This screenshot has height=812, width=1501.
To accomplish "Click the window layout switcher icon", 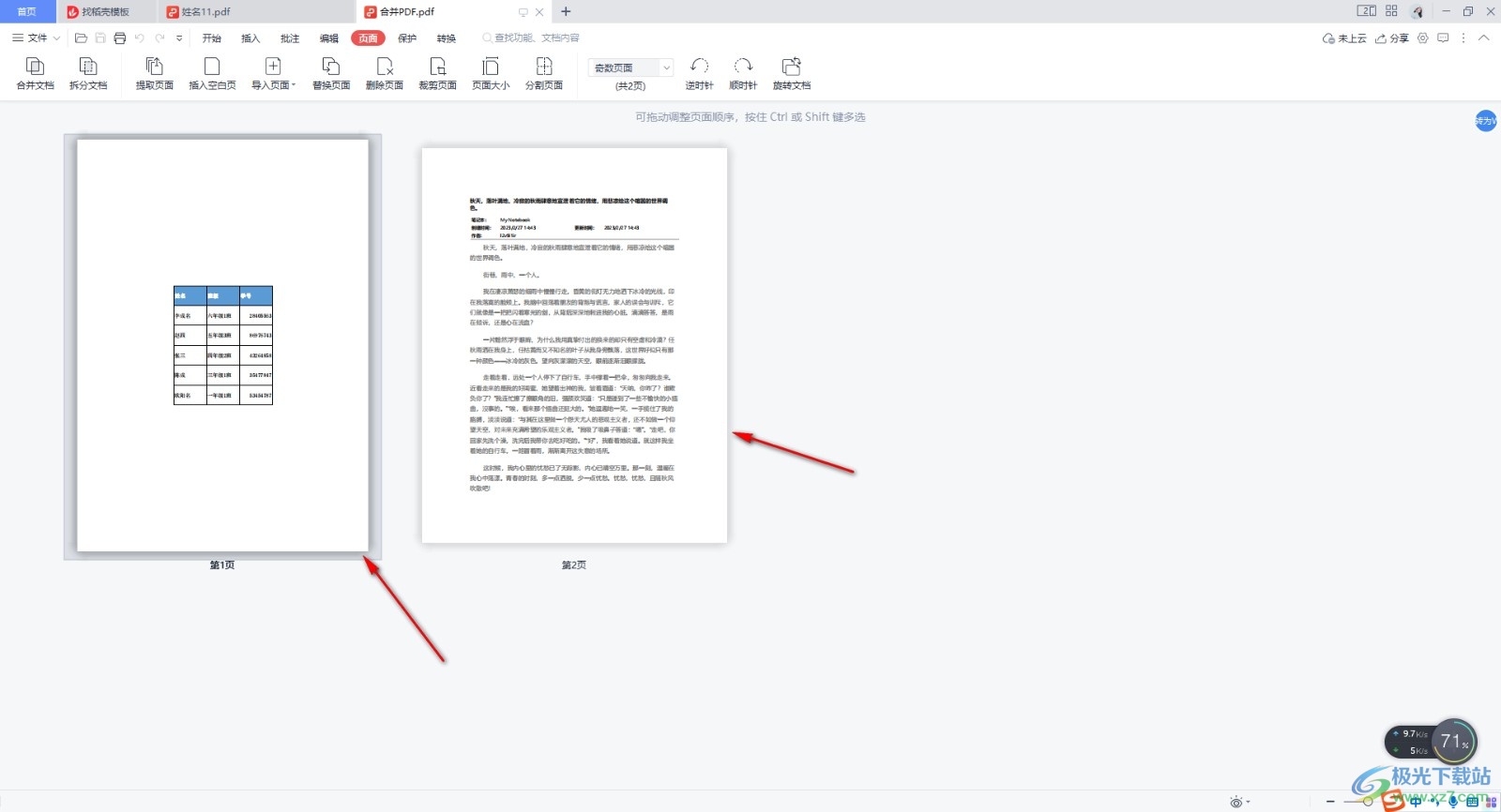I will tap(1367, 11).
